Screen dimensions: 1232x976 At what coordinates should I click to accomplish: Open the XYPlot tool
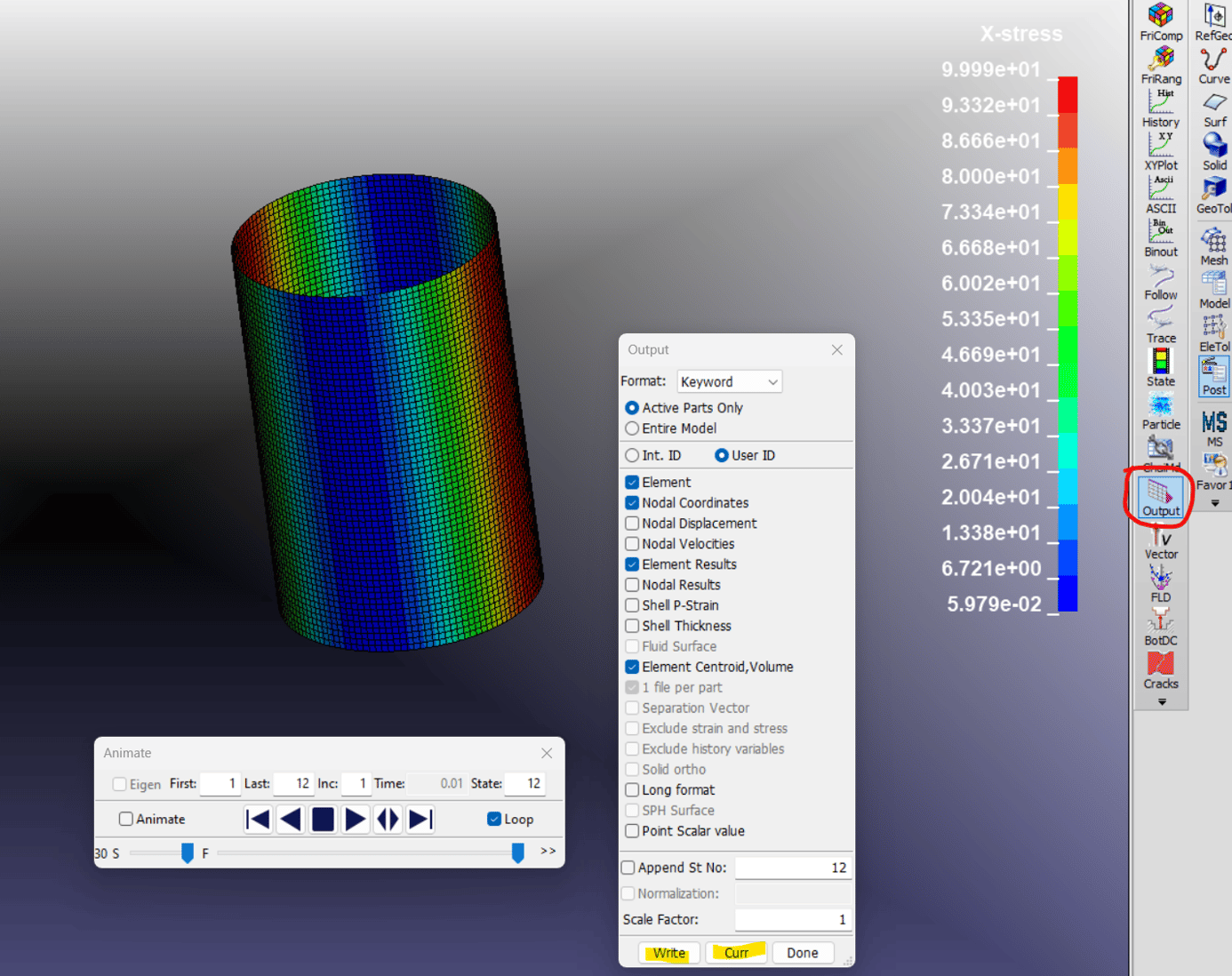coord(1161,151)
